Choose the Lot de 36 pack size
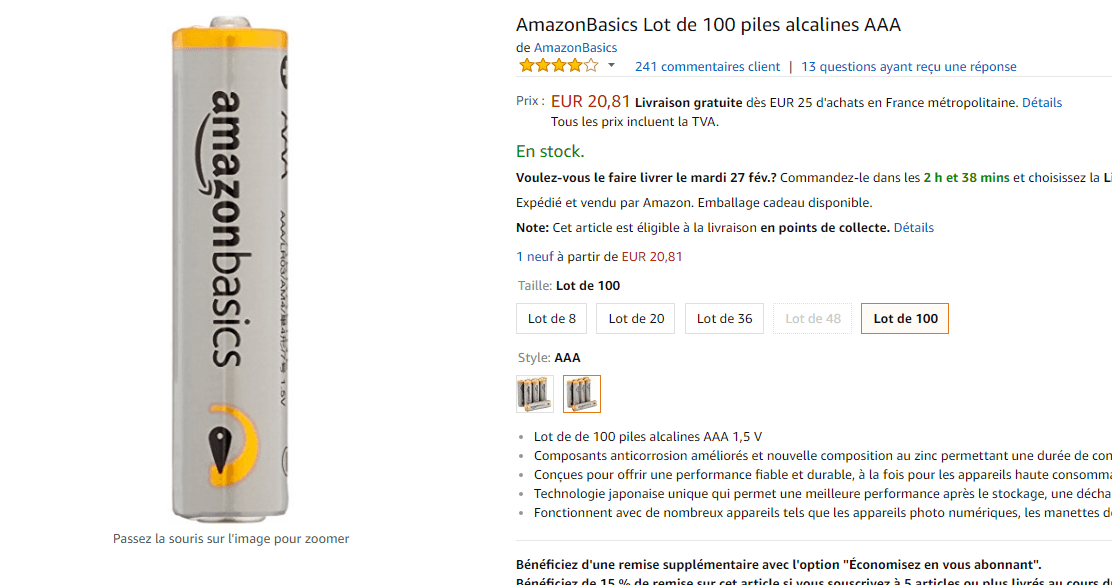 tap(724, 318)
